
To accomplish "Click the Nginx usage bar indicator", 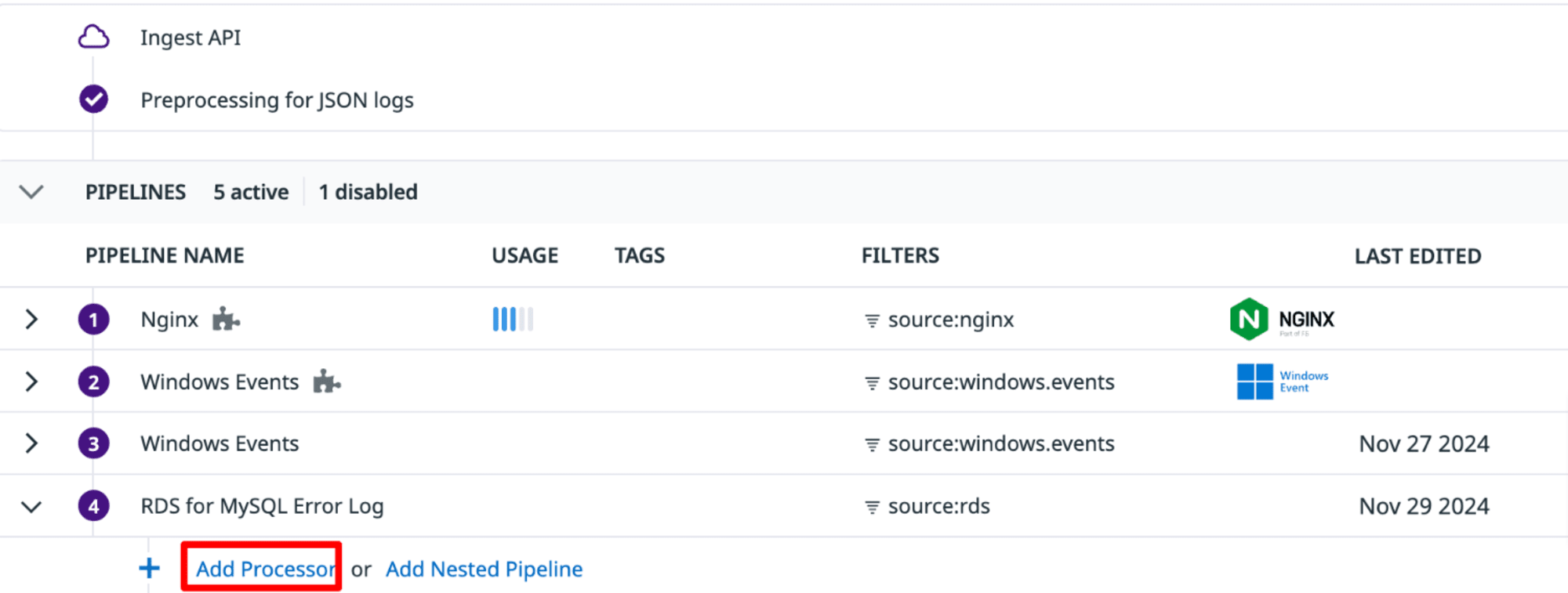I will [513, 319].
